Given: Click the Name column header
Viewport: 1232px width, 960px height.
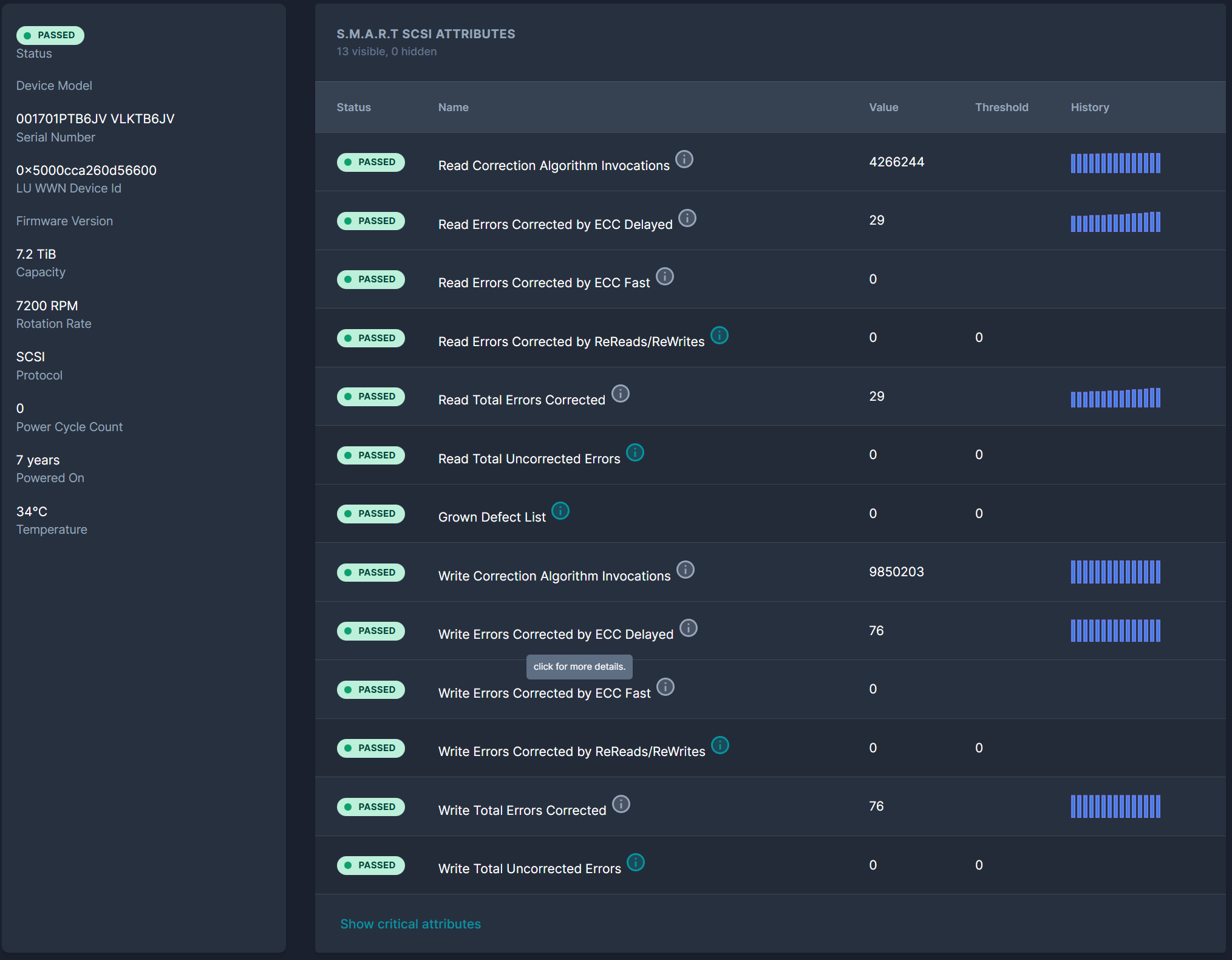Looking at the screenshot, I should point(453,107).
